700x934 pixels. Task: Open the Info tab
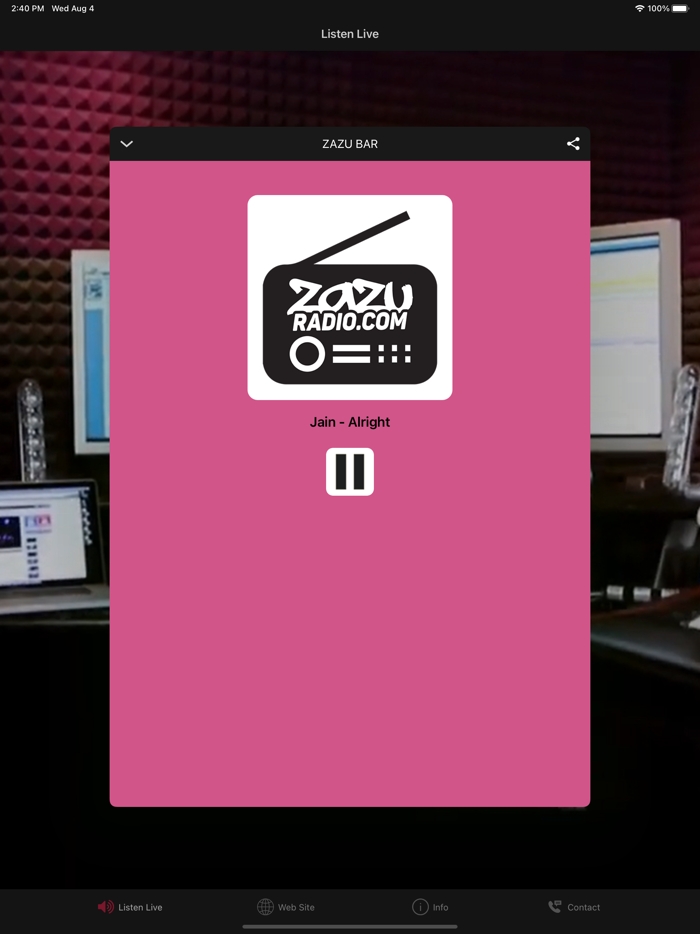(x=430, y=907)
